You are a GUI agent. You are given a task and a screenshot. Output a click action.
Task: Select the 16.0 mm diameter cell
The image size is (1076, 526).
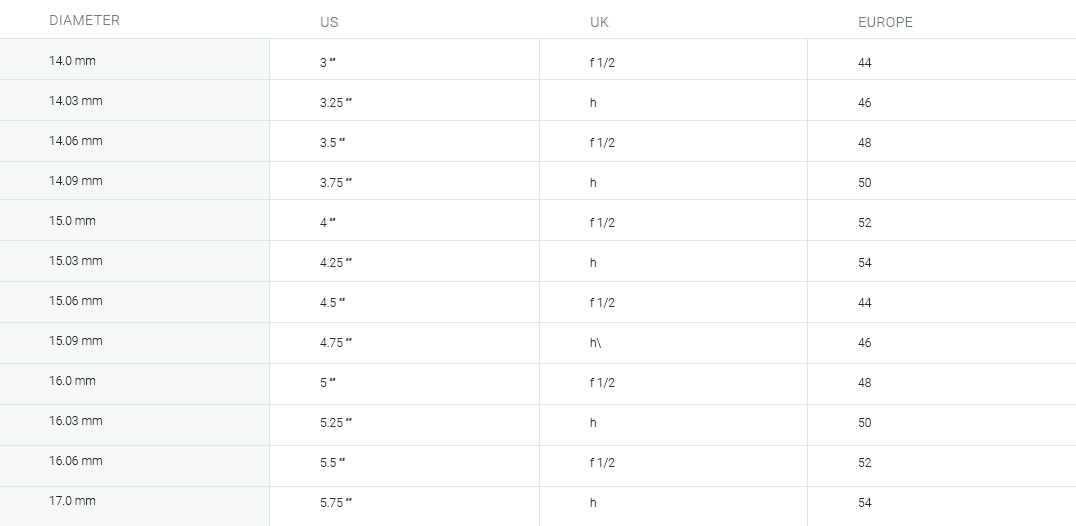click(x=134, y=384)
